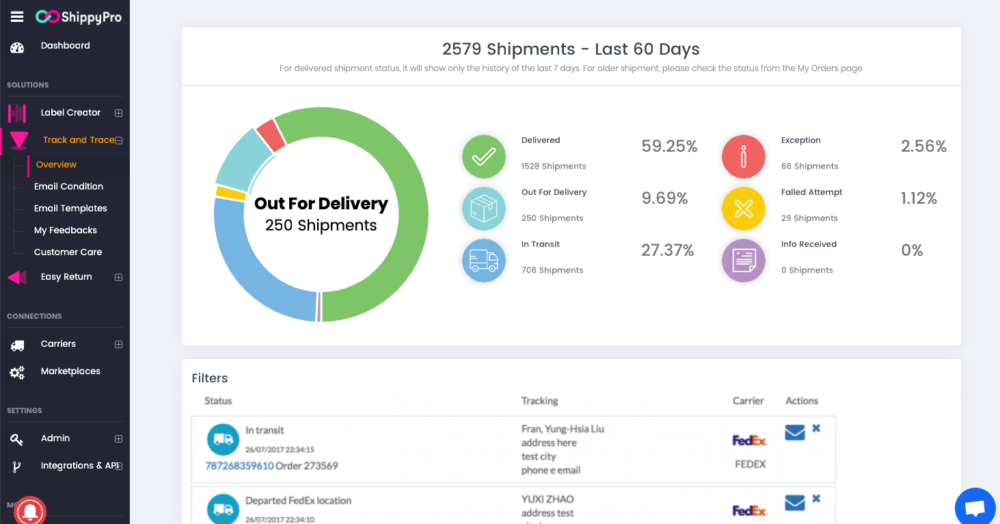
Task: Open tracking number 787268359610 link
Action: coord(239,465)
